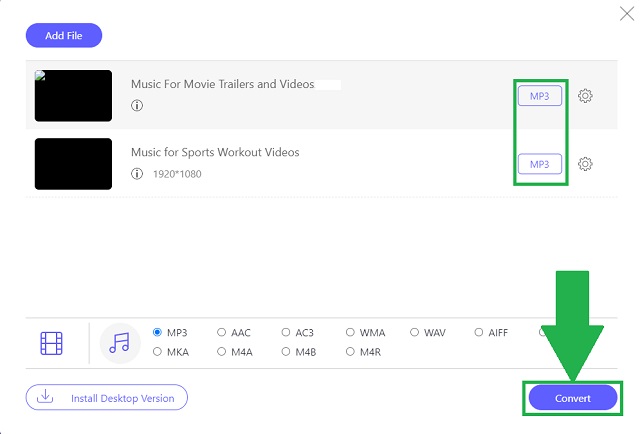The width and height of the screenshot is (640, 434).
Task: Click the download icon in Install Desktop Version
Action: (x=45, y=396)
